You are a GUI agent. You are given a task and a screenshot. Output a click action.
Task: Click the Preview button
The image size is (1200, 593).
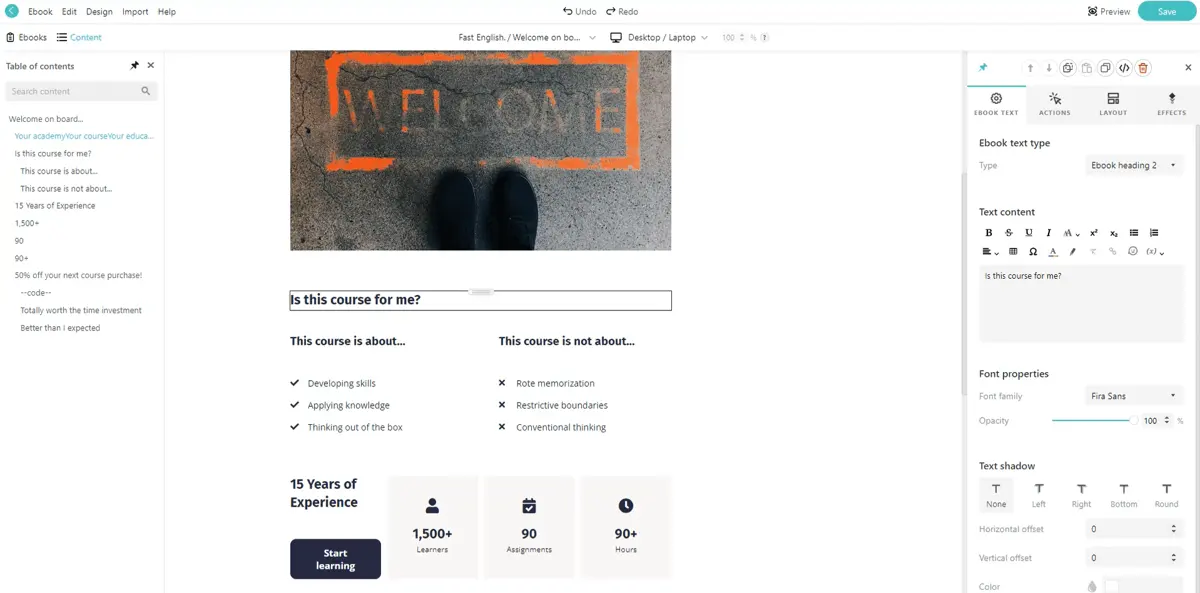tap(1109, 12)
